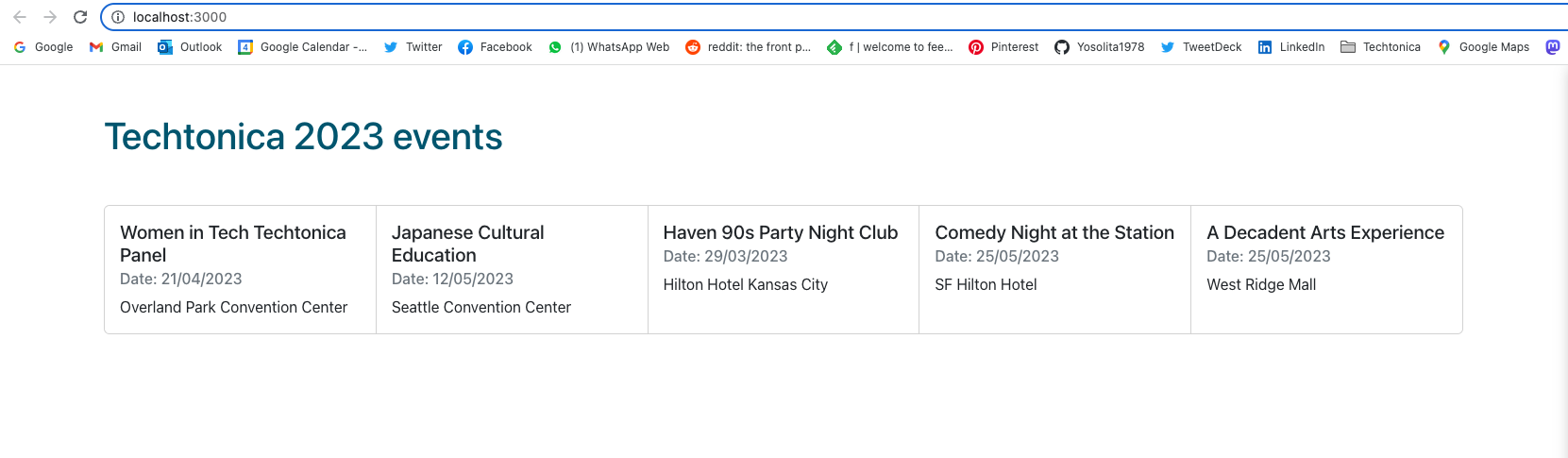Open the Facebook bookmark
Screen dimensions: 1568x458
[x=495, y=47]
